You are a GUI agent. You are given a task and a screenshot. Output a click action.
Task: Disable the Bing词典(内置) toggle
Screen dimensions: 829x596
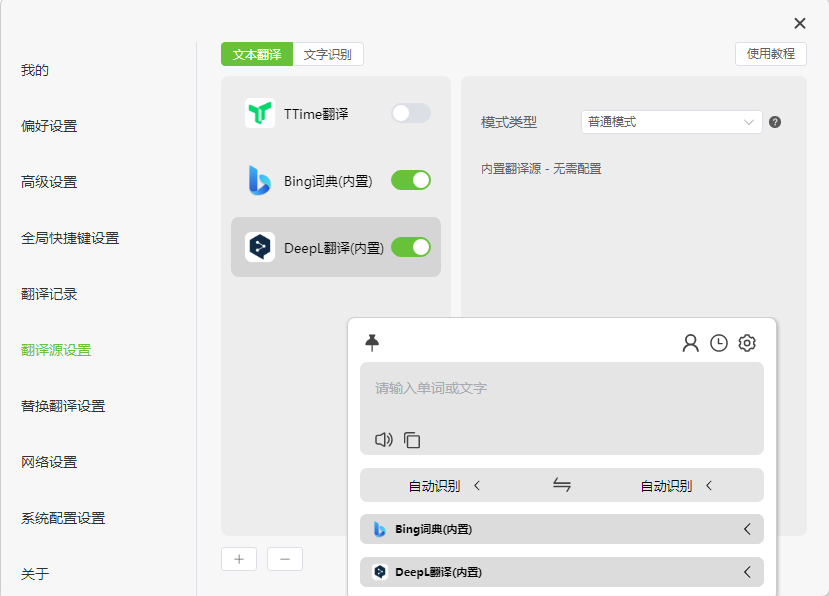[x=410, y=180]
